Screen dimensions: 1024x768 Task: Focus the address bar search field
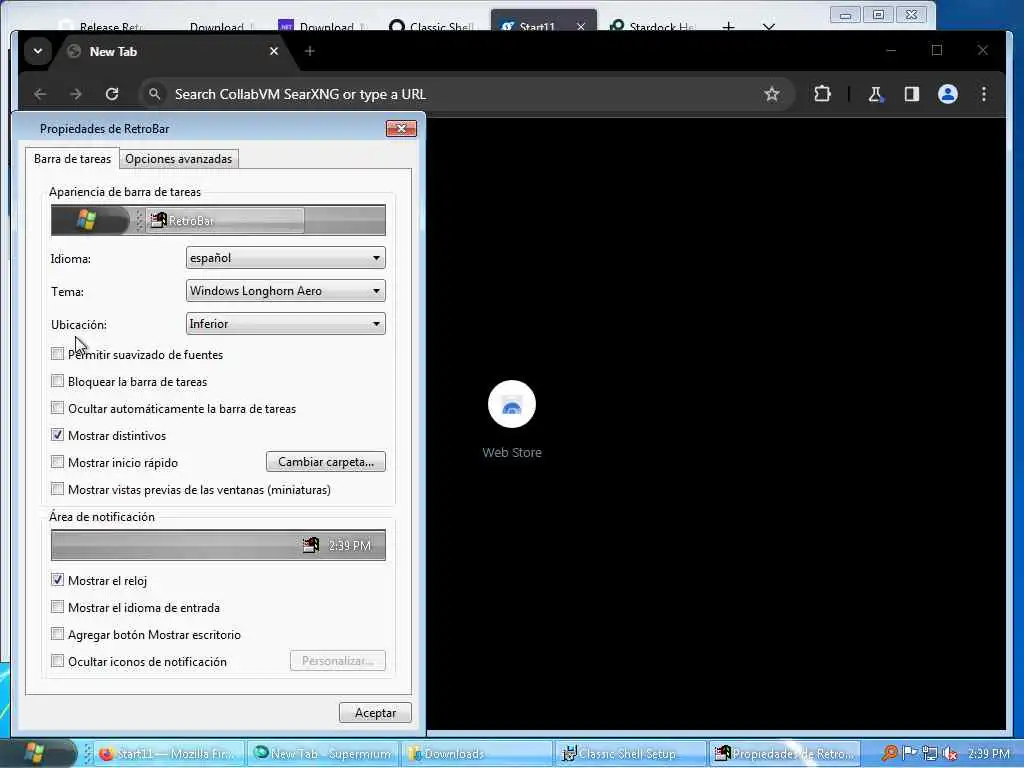[x=457, y=94]
